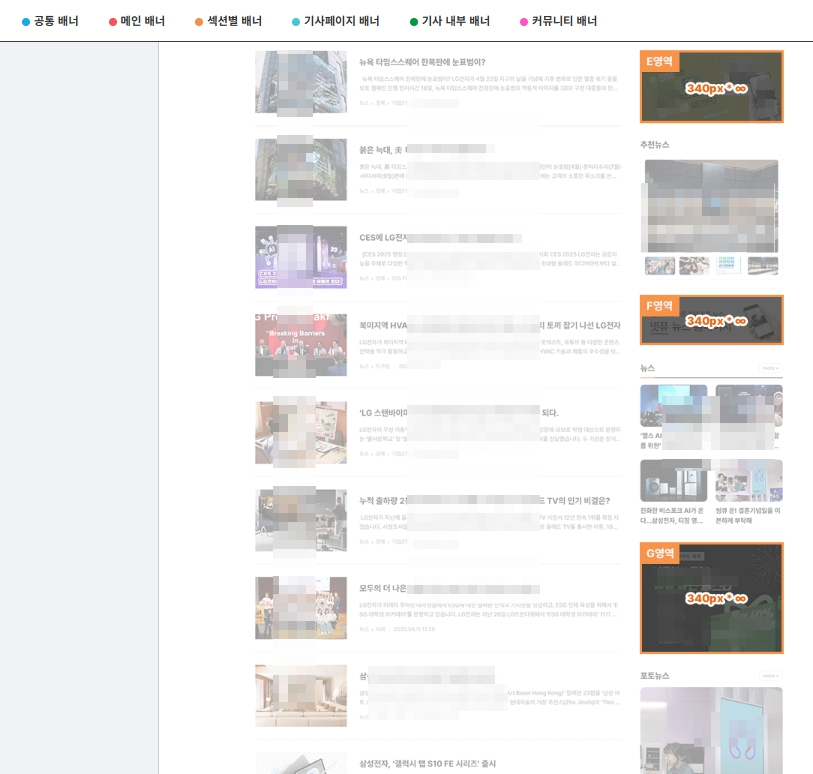The width and height of the screenshot is (813, 774).
Task: Click the 'Breaking Barriers' press conference thumbnail
Action: (301, 345)
